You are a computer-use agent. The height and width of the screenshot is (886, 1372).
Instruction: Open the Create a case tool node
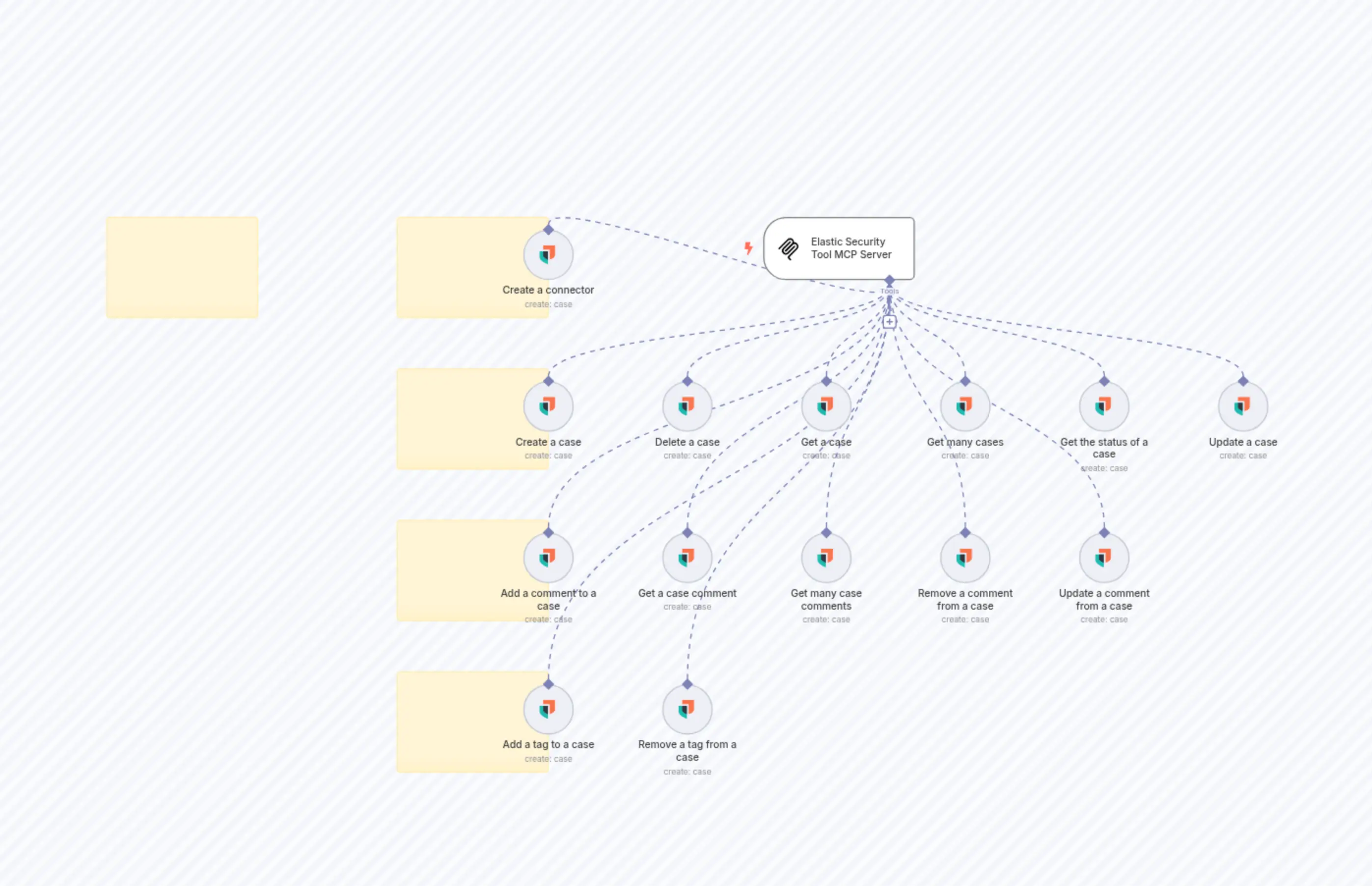[x=549, y=406]
